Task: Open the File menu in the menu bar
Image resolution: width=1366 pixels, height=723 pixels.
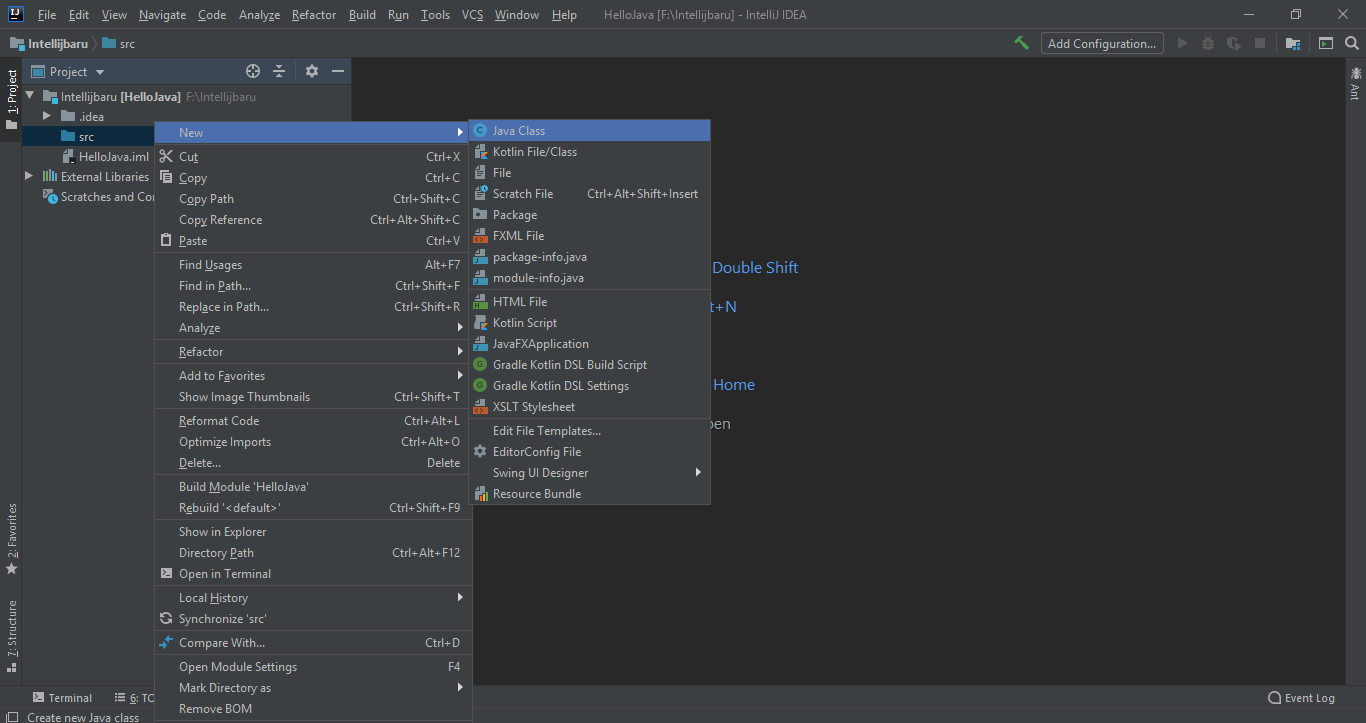Action: [x=47, y=15]
